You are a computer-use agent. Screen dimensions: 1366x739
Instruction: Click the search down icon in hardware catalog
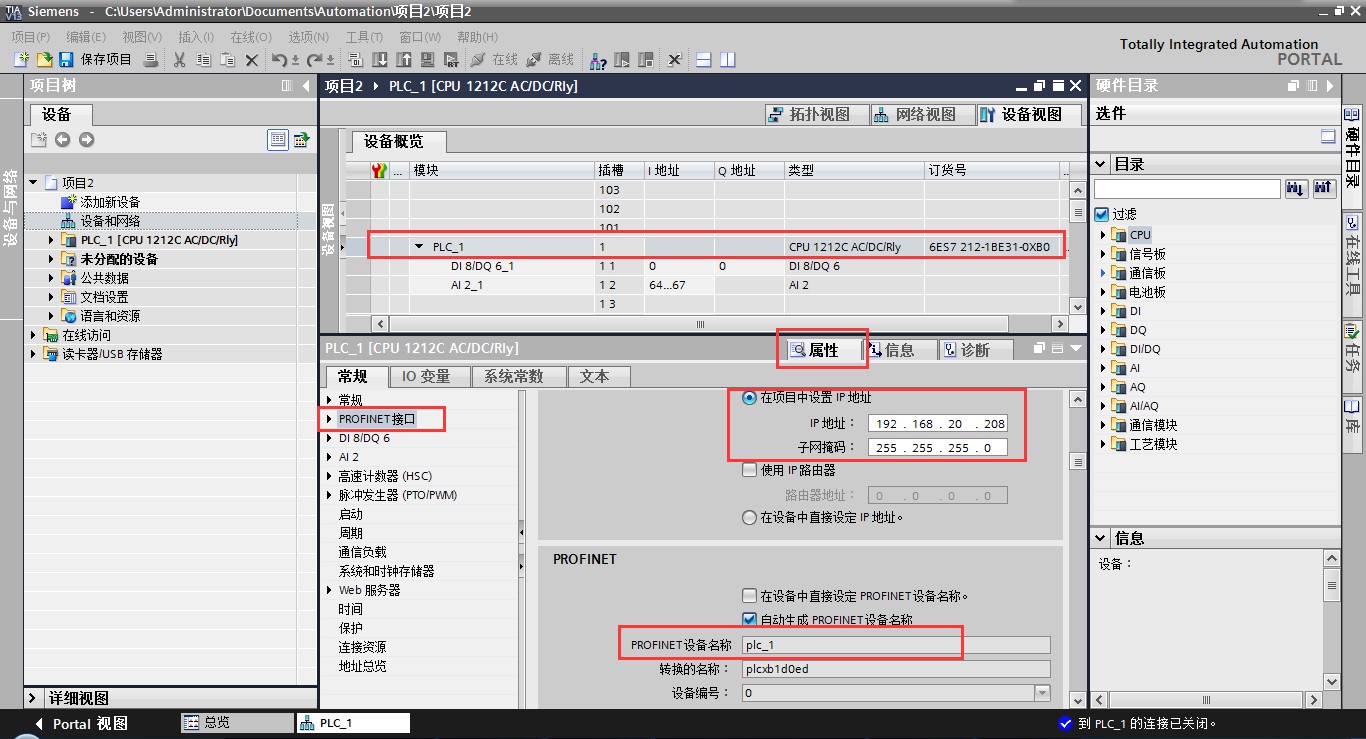(1296, 188)
